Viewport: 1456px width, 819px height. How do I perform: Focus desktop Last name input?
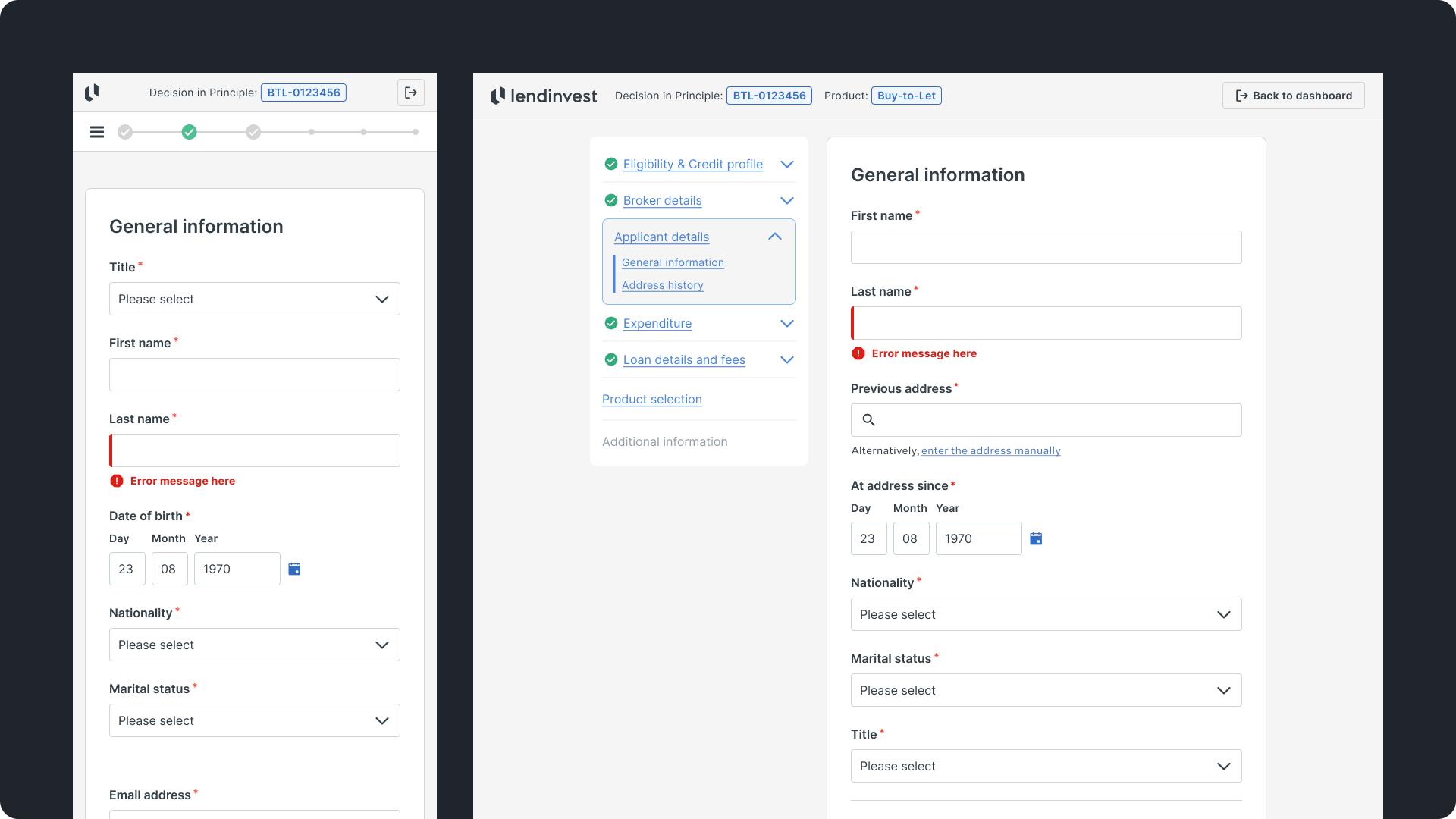coord(1046,323)
